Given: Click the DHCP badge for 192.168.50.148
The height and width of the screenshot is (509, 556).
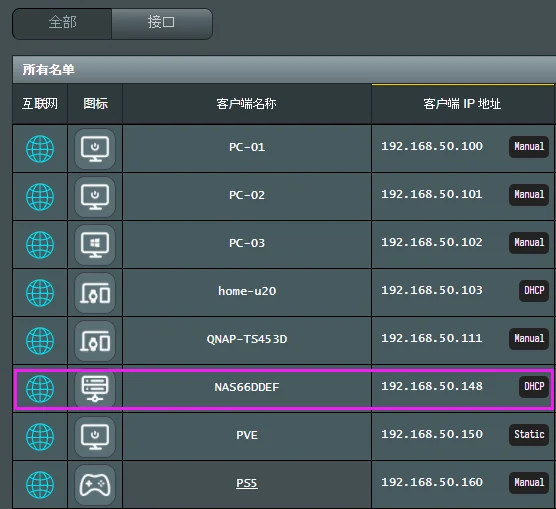Looking at the screenshot, I should [534, 386].
